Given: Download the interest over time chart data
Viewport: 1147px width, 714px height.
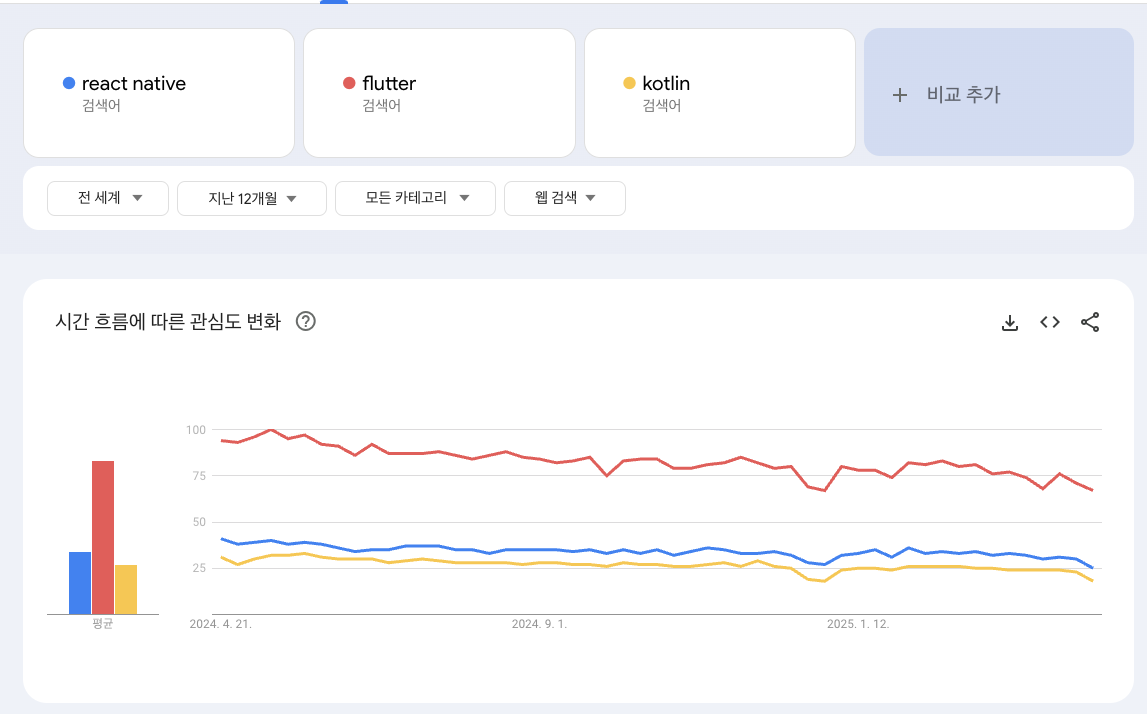Looking at the screenshot, I should pos(1010,322).
